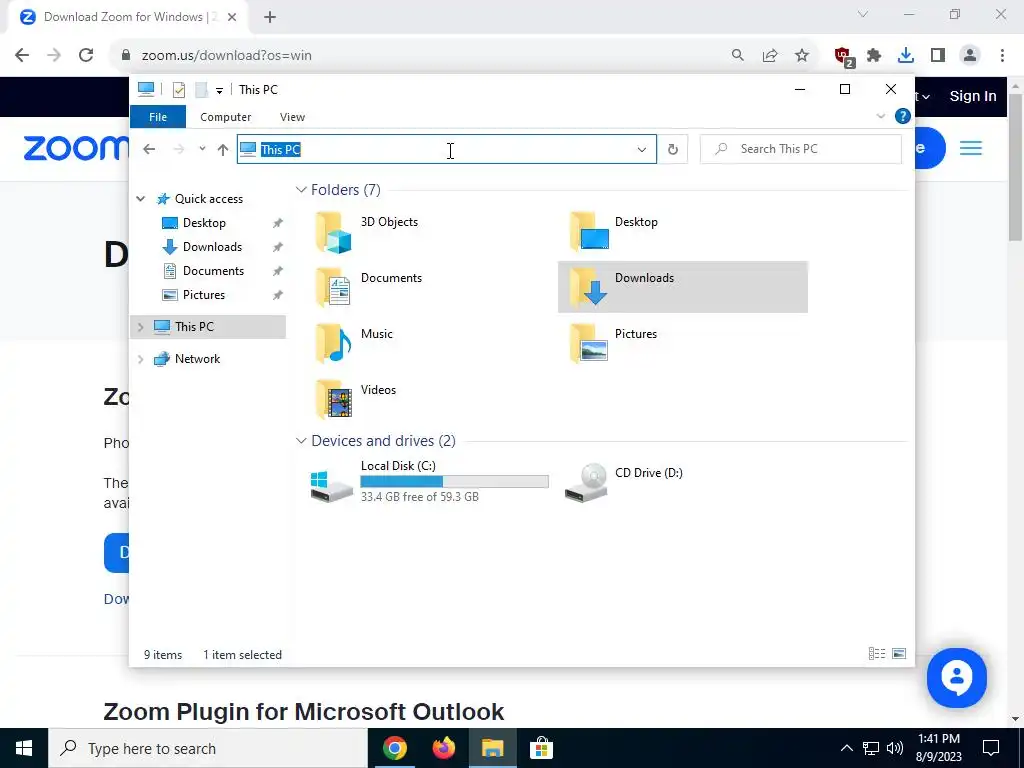The width and height of the screenshot is (1024, 768).
Task: Expand Network in navigation pane
Action: [140, 359]
